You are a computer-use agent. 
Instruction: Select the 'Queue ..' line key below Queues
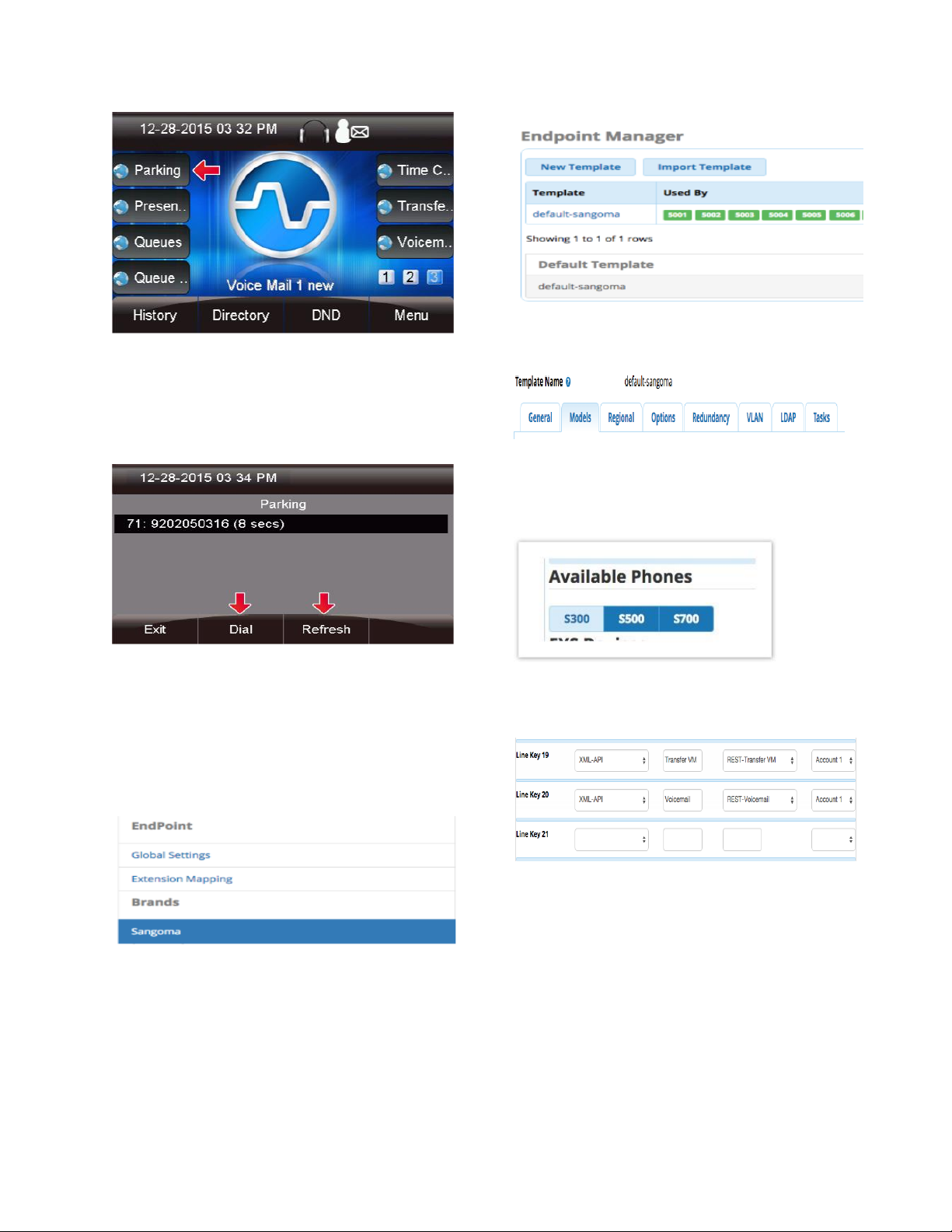pos(151,277)
